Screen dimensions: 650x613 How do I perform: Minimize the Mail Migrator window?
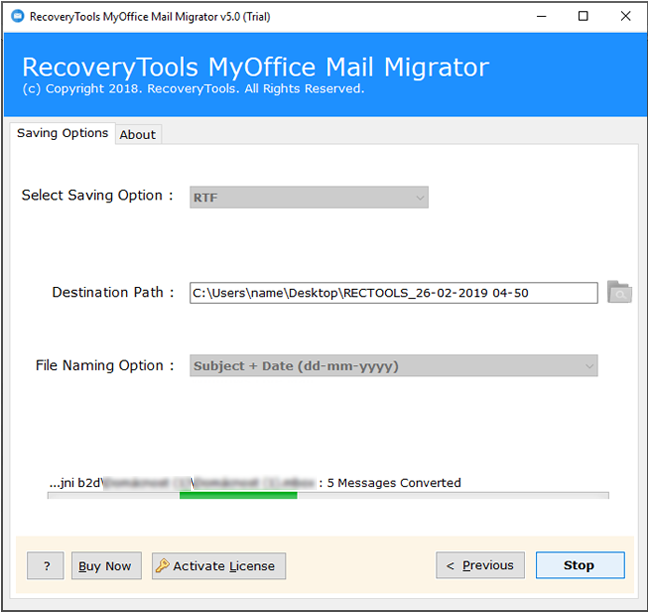(x=541, y=17)
